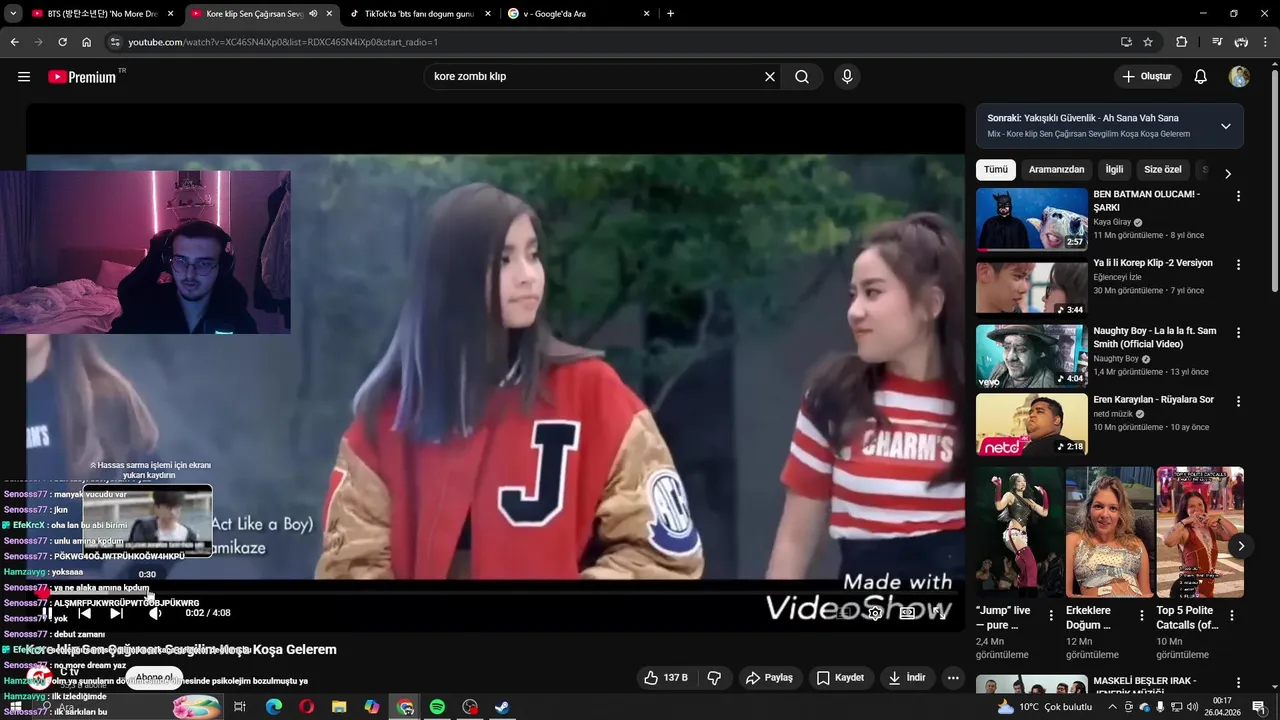Screen dimensions: 1280x720
Task: Open options for Naughty Boy video
Action: pyautogui.click(x=1238, y=333)
